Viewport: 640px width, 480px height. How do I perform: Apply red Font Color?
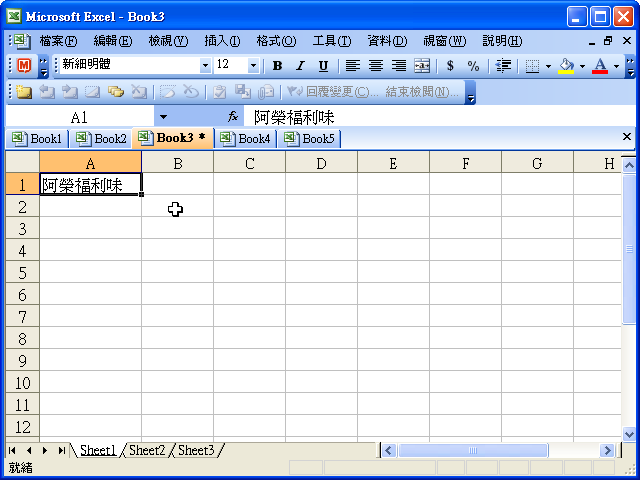(600, 66)
